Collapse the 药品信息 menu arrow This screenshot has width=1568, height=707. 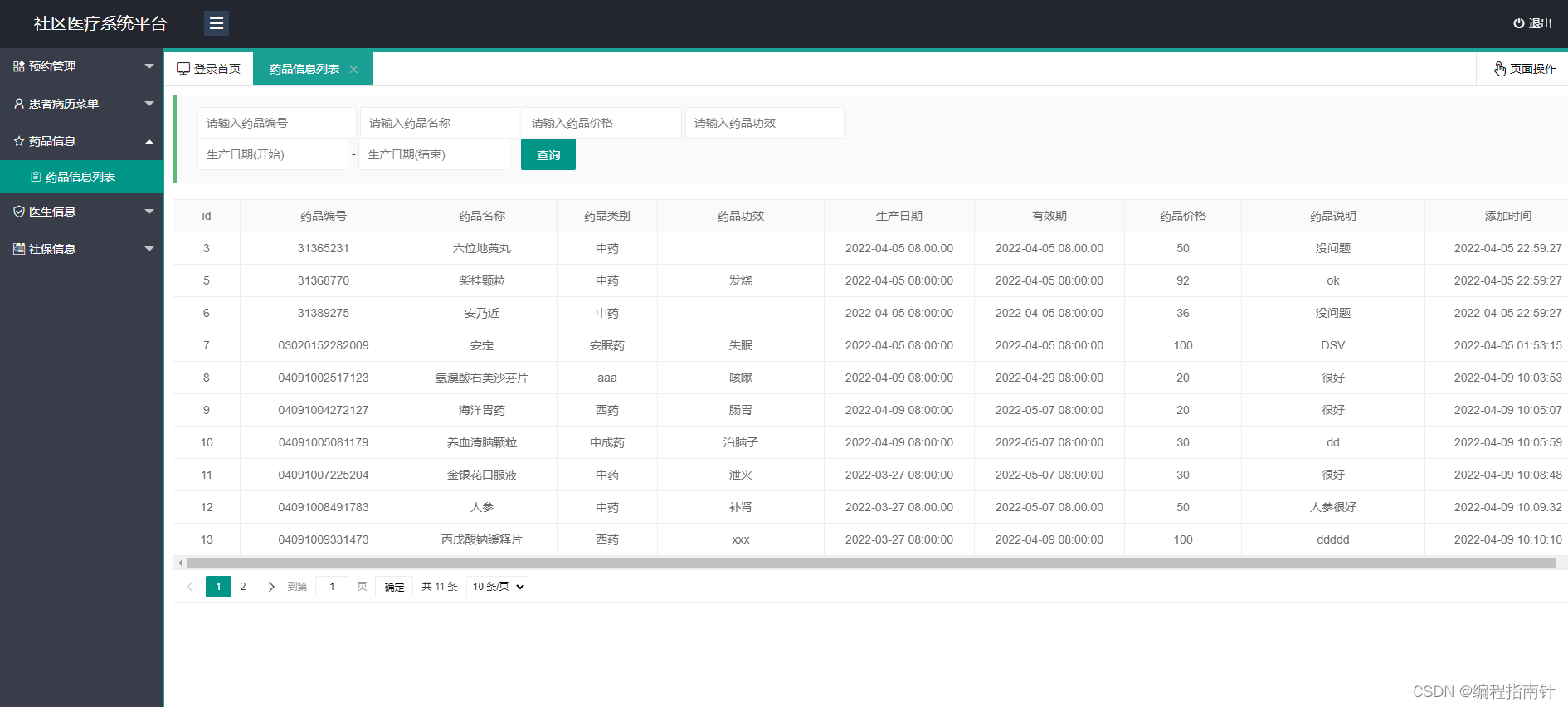click(x=149, y=141)
